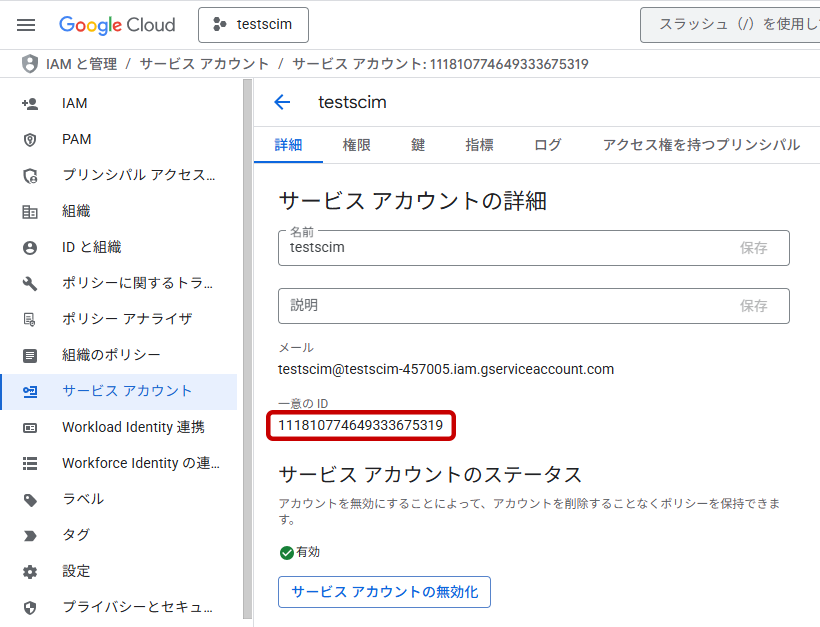
Task: Click the 設定 gear icon
Action: click(x=30, y=571)
